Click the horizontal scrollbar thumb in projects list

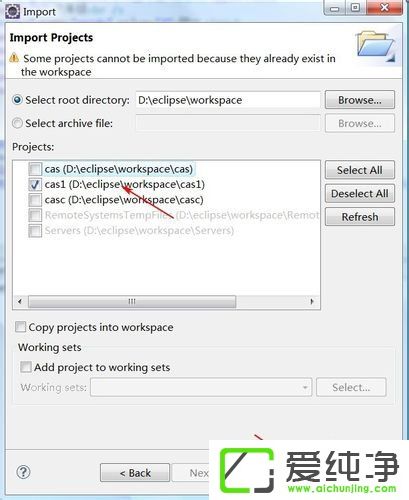(x=132, y=302)
